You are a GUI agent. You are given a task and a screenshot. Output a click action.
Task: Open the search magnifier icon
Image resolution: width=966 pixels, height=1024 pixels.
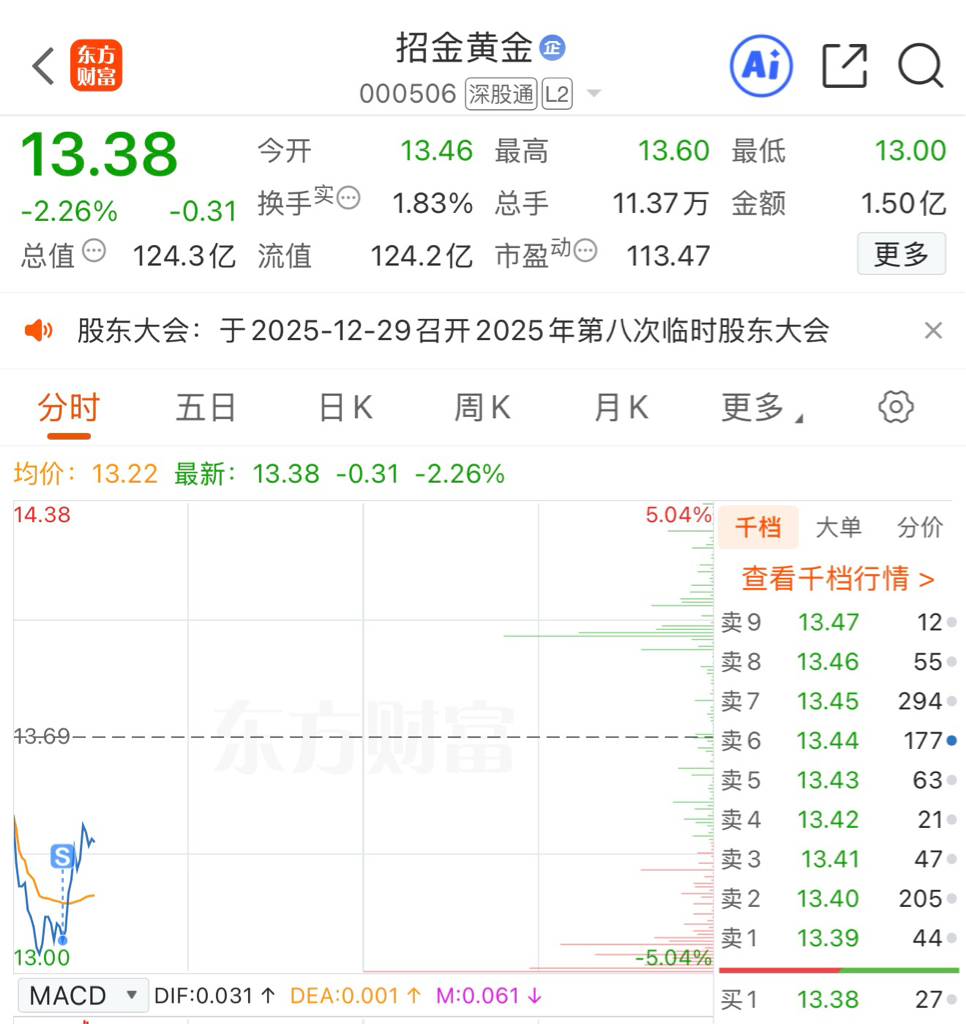(920, 66)
